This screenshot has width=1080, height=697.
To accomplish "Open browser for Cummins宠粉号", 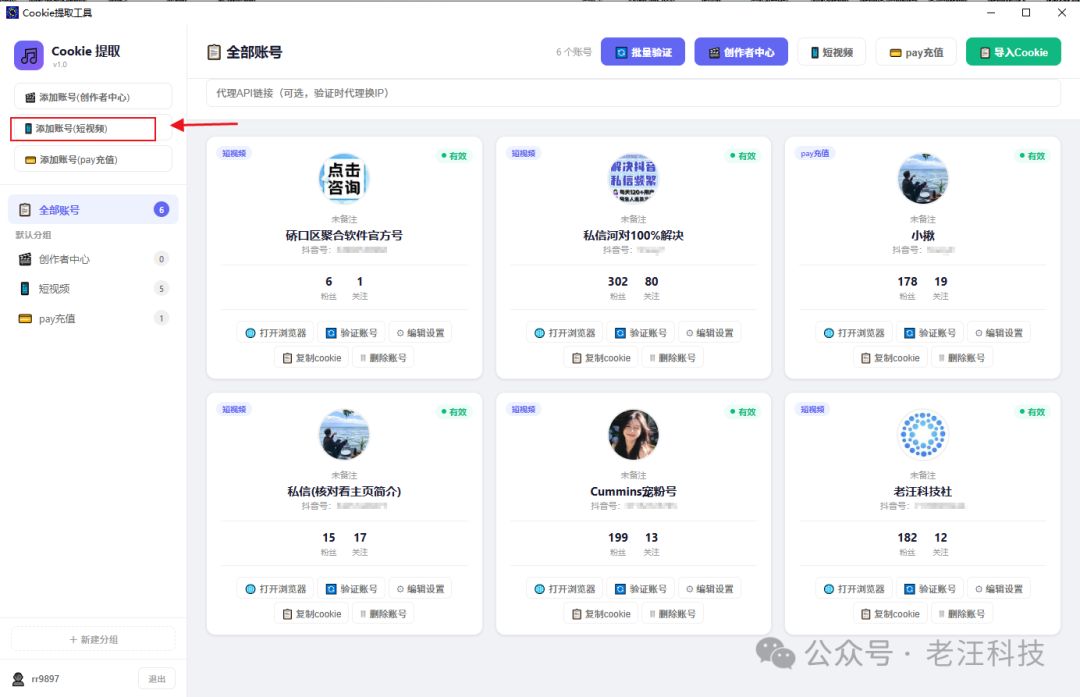I will tap(565, 589).
